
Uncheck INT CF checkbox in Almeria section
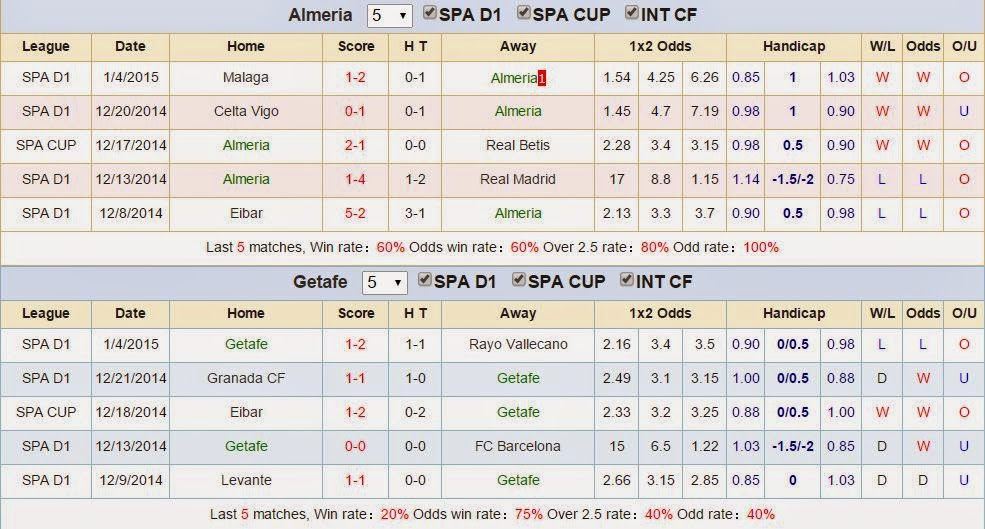tap(632, 14)
